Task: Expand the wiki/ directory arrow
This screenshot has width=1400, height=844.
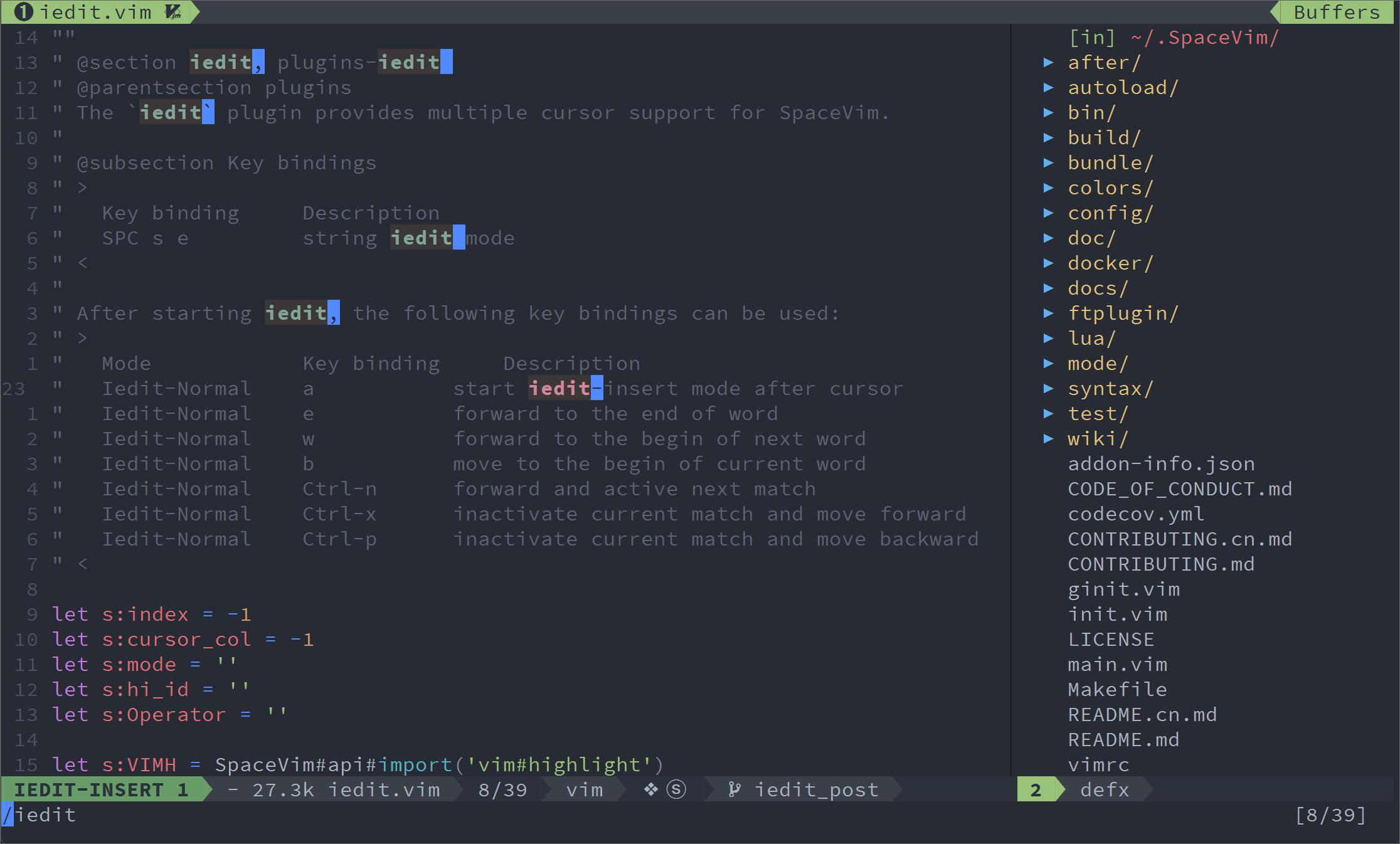Action: click(1048, 438)
